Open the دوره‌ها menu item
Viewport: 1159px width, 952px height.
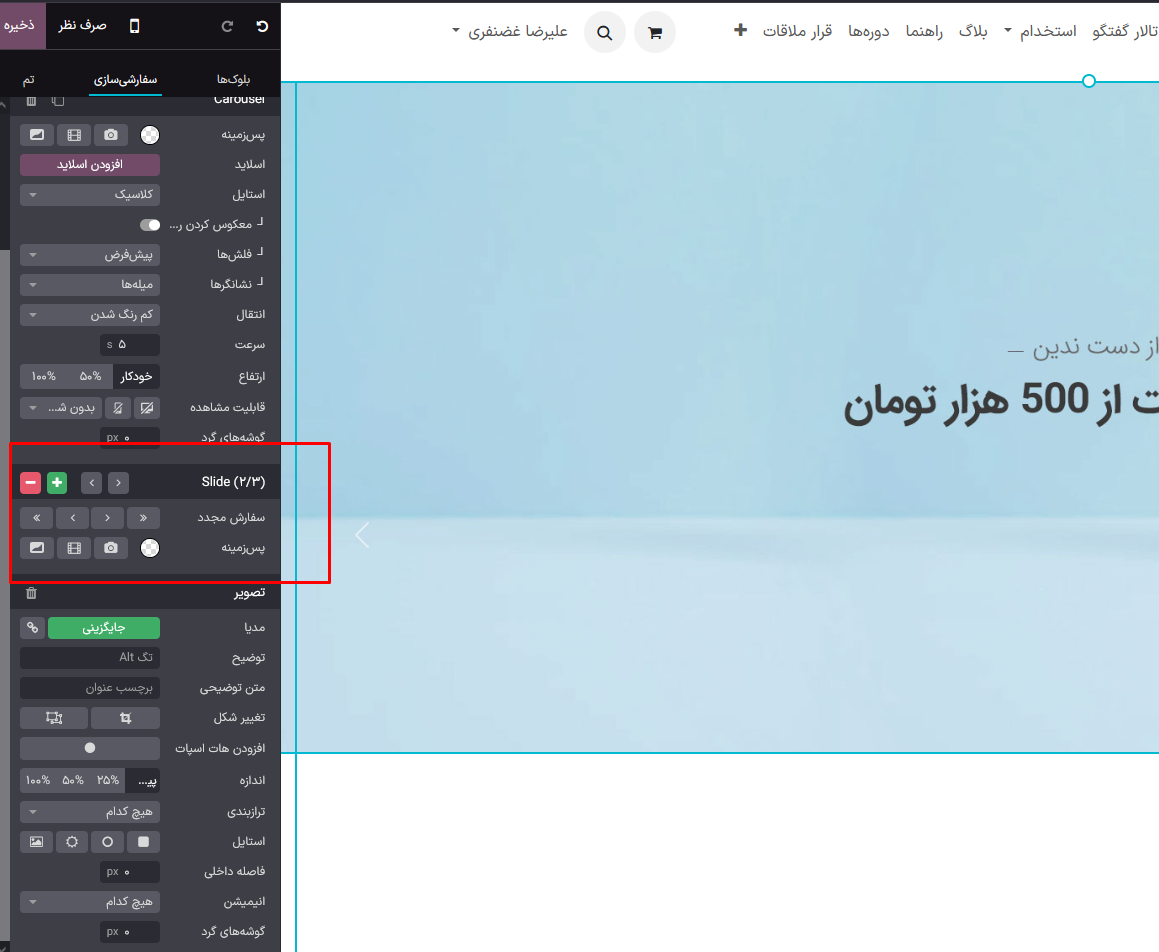pyautogui.click(x=869, y=31)
